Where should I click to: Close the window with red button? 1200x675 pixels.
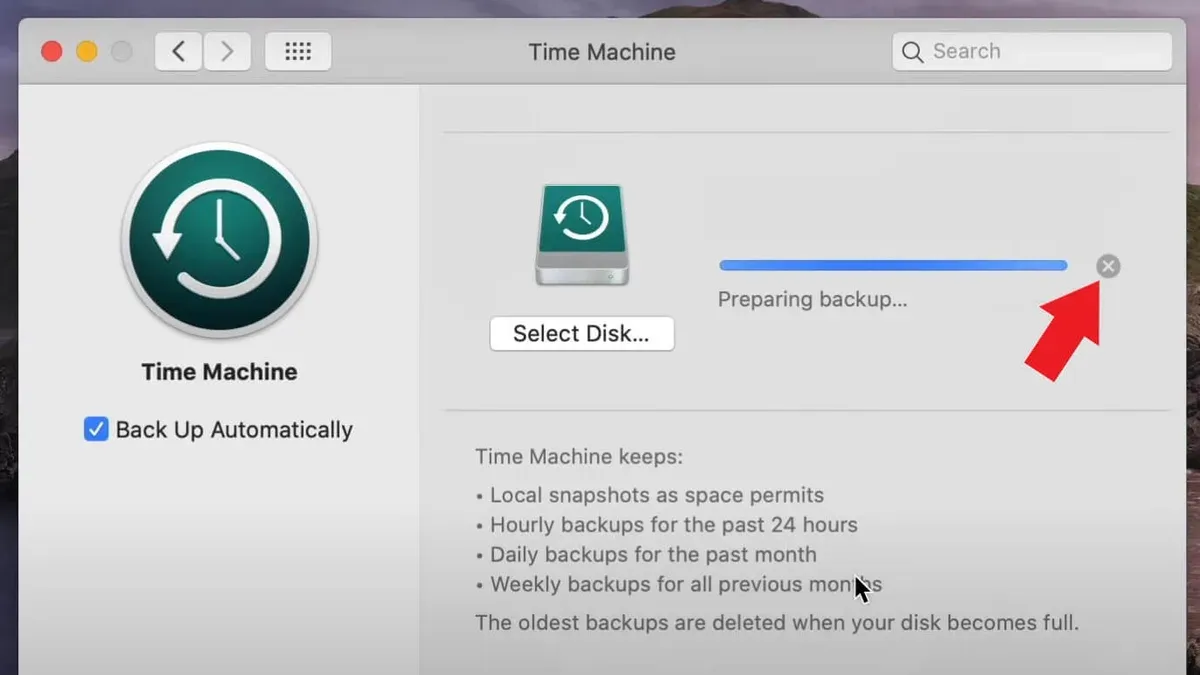click(51, 51)
